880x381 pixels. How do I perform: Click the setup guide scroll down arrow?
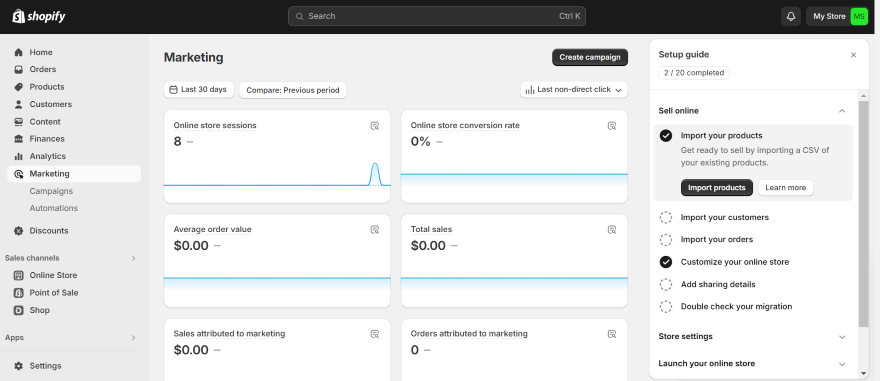coord(864,374)
